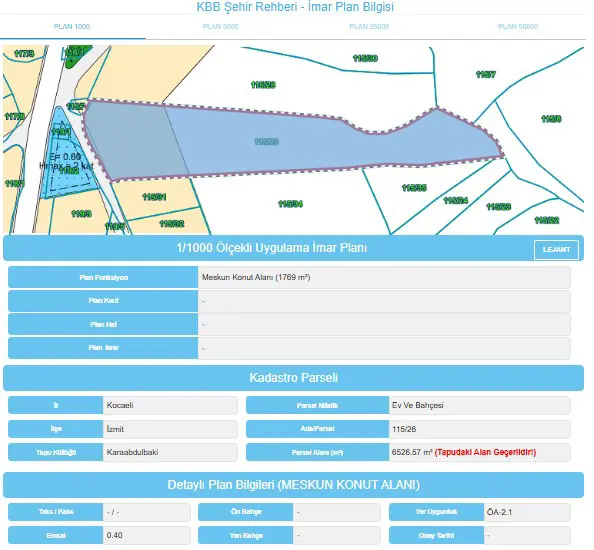Open the PLAN 5000 tab
Screen dimensions: 594x550
220,27
